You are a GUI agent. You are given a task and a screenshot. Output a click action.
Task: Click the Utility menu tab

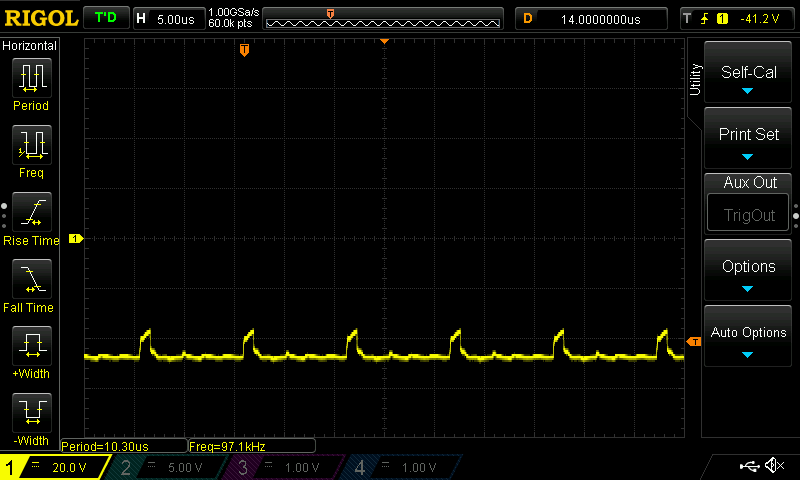pos(695,79)
